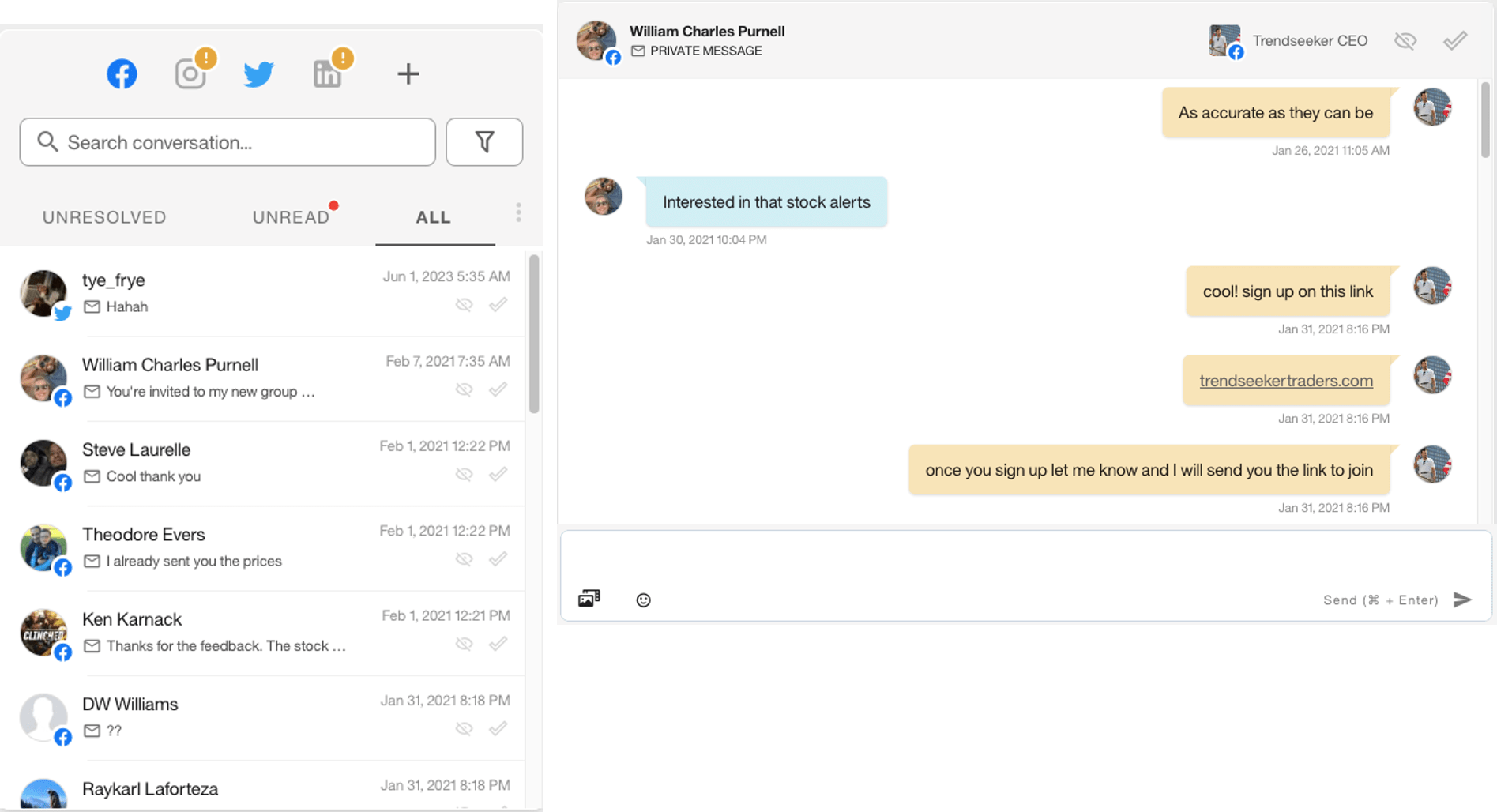Open the conversation filter button
This screenshot has width=1497, height=812.
pos(484,142)
